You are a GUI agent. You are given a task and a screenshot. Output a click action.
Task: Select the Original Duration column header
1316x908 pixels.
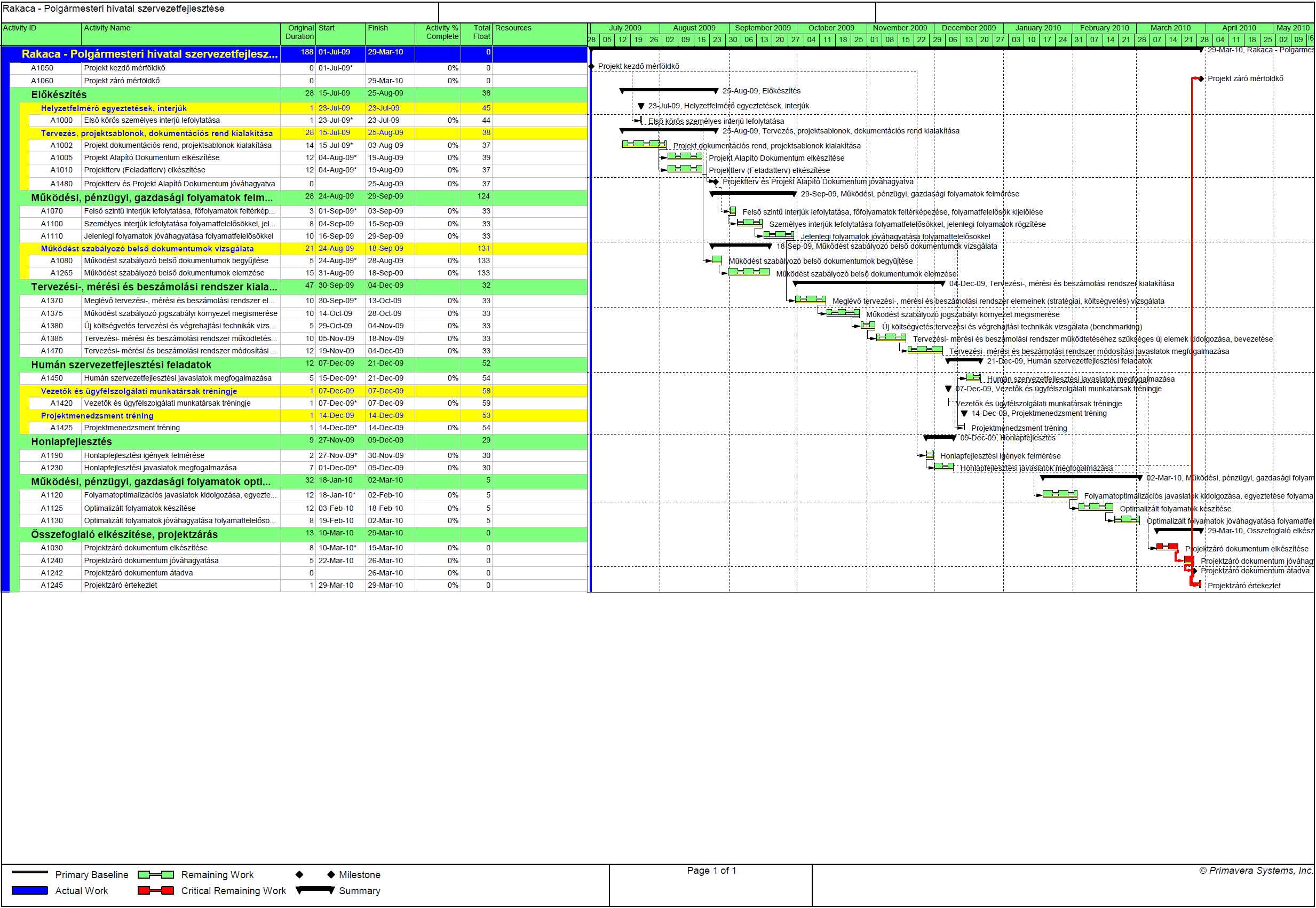[x=298, y=34]
